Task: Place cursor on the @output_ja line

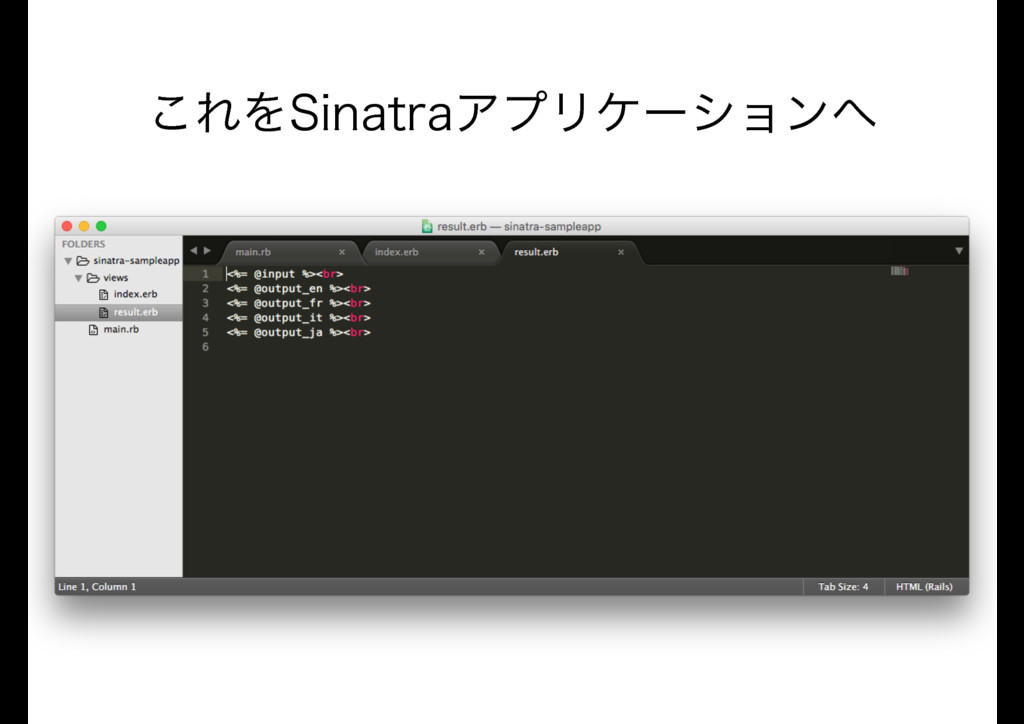Action: (x=298, y=332)
